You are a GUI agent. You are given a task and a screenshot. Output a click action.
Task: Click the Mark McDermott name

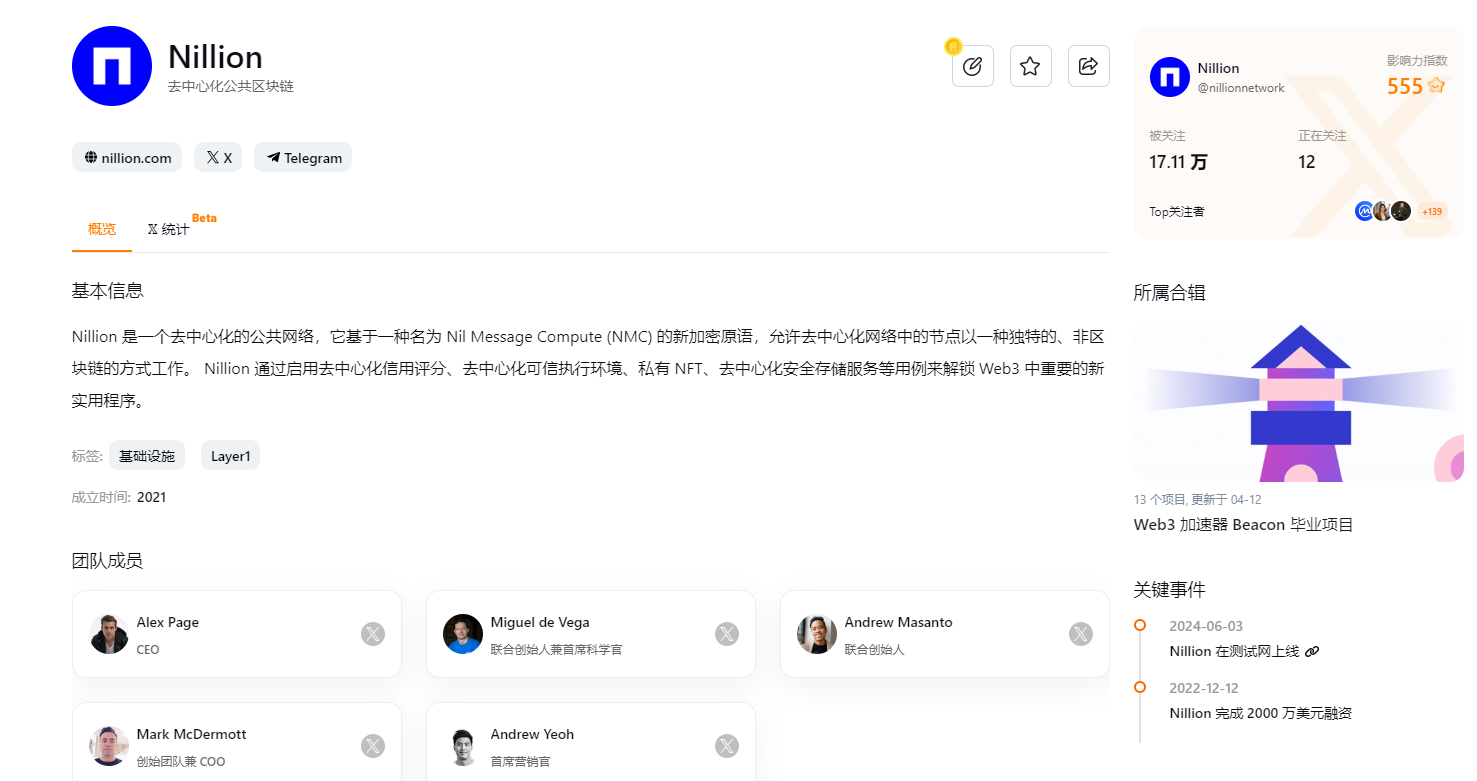[191, 734]
